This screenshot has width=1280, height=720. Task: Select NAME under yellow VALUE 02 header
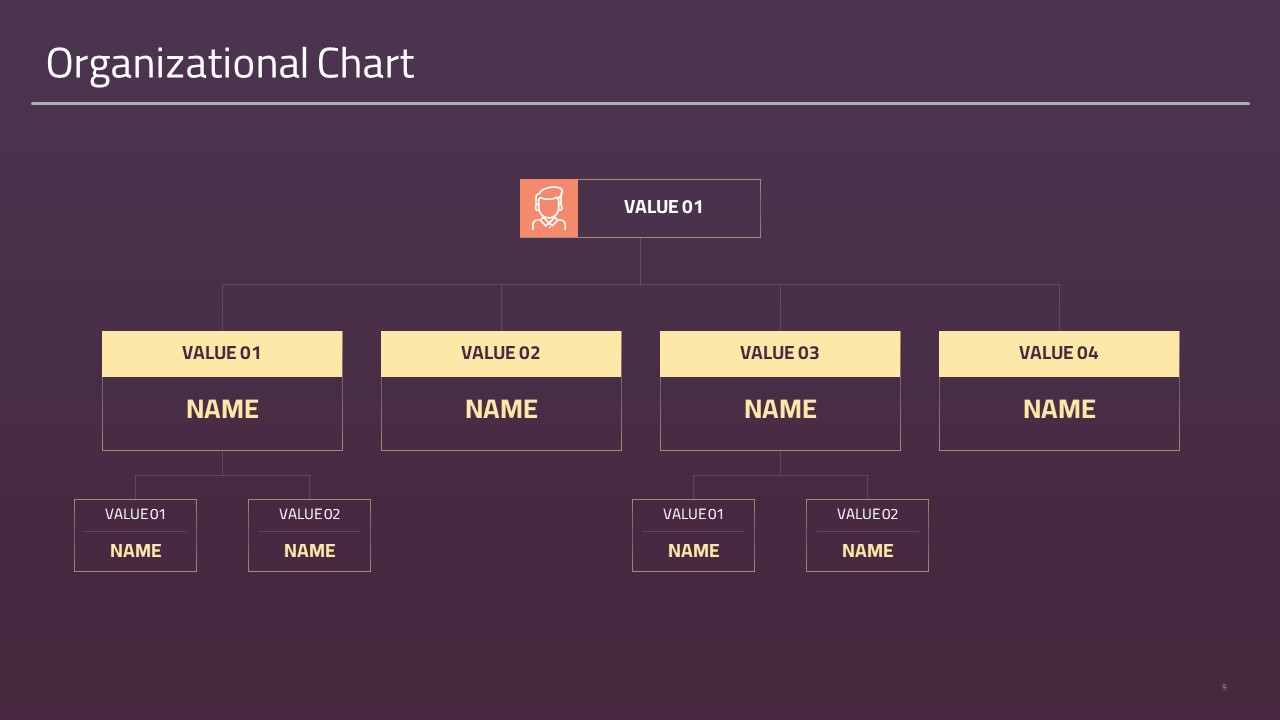point(501,409)
